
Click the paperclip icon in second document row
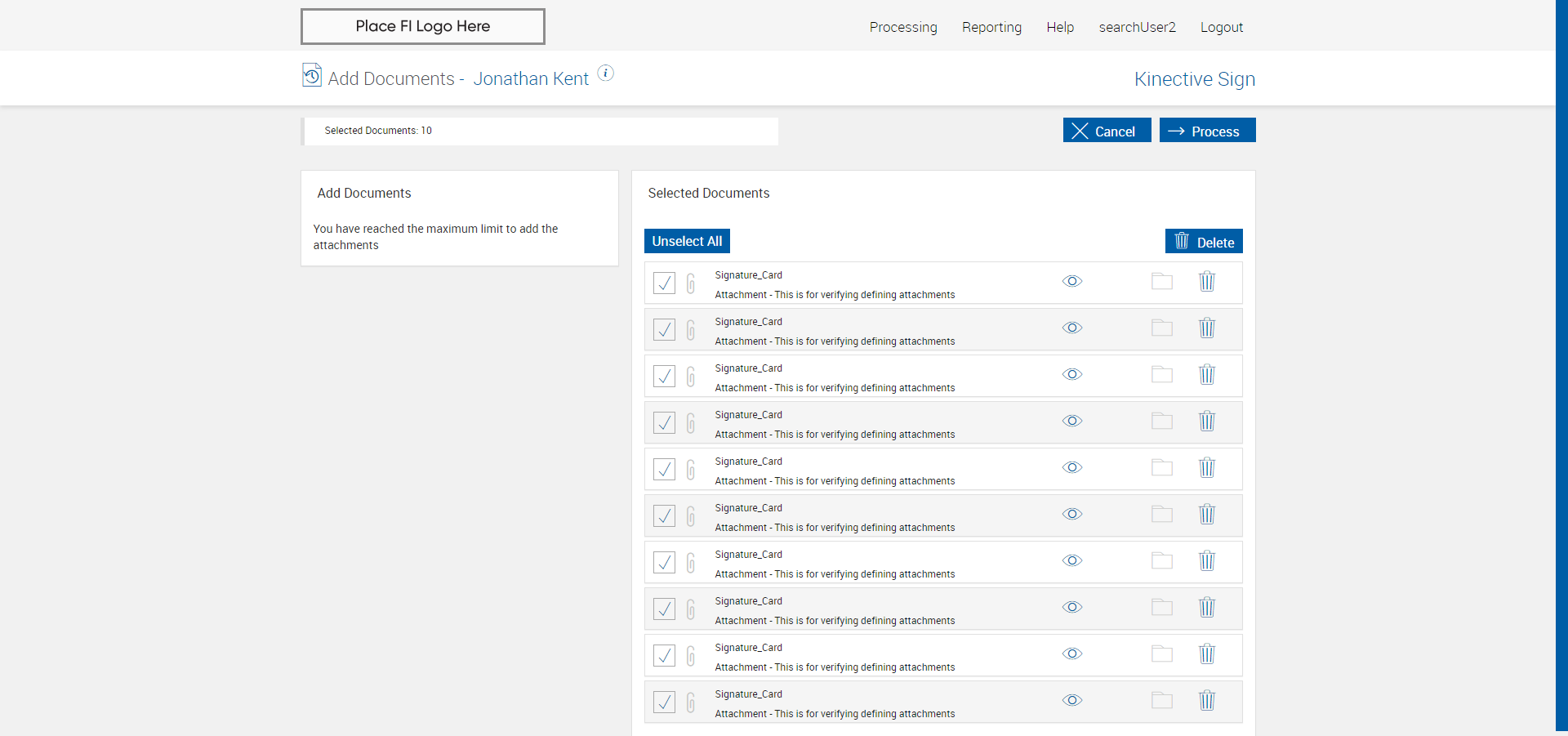pos(691,329)
